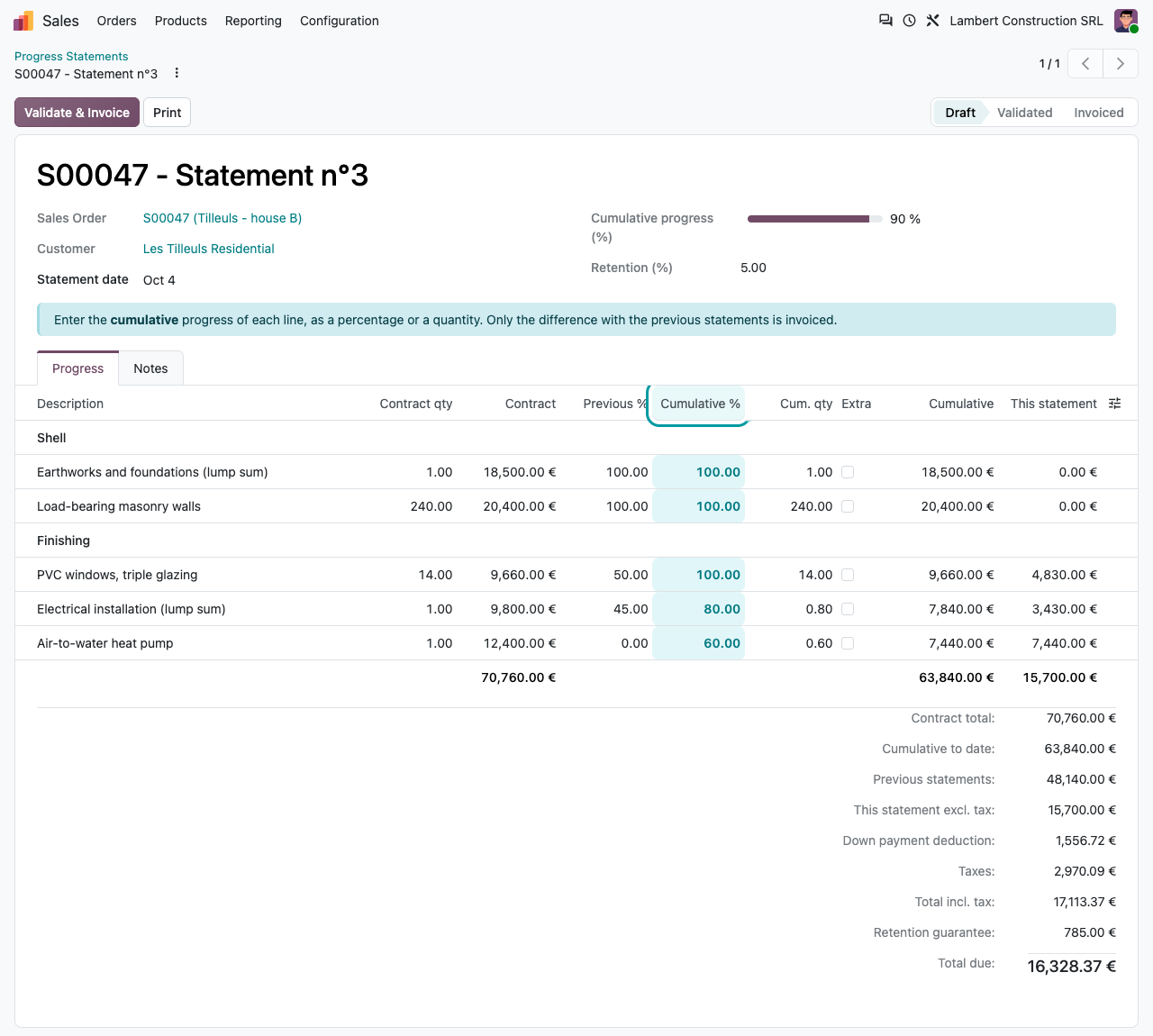Image resolution: width=1153 pixels, height=1036 pixels.
Task: Open the Reporting menu
Action: (253, 21)
